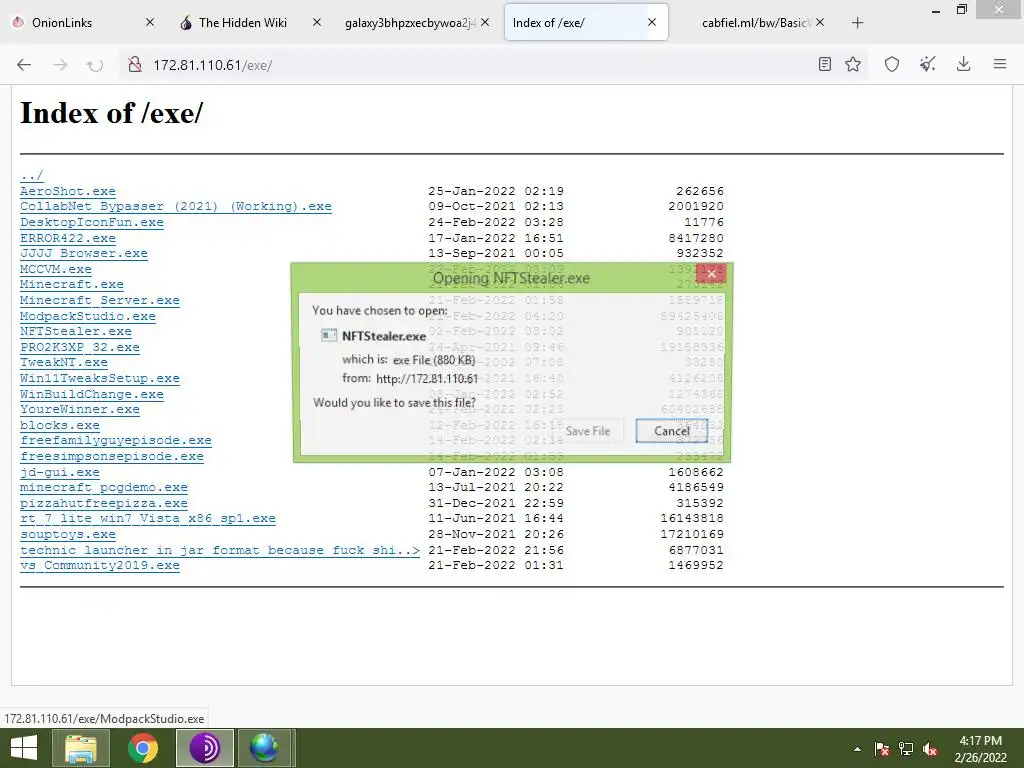Open the MCCVM.exe link
The image size is (1024, 768).
(x=56, y=269)
